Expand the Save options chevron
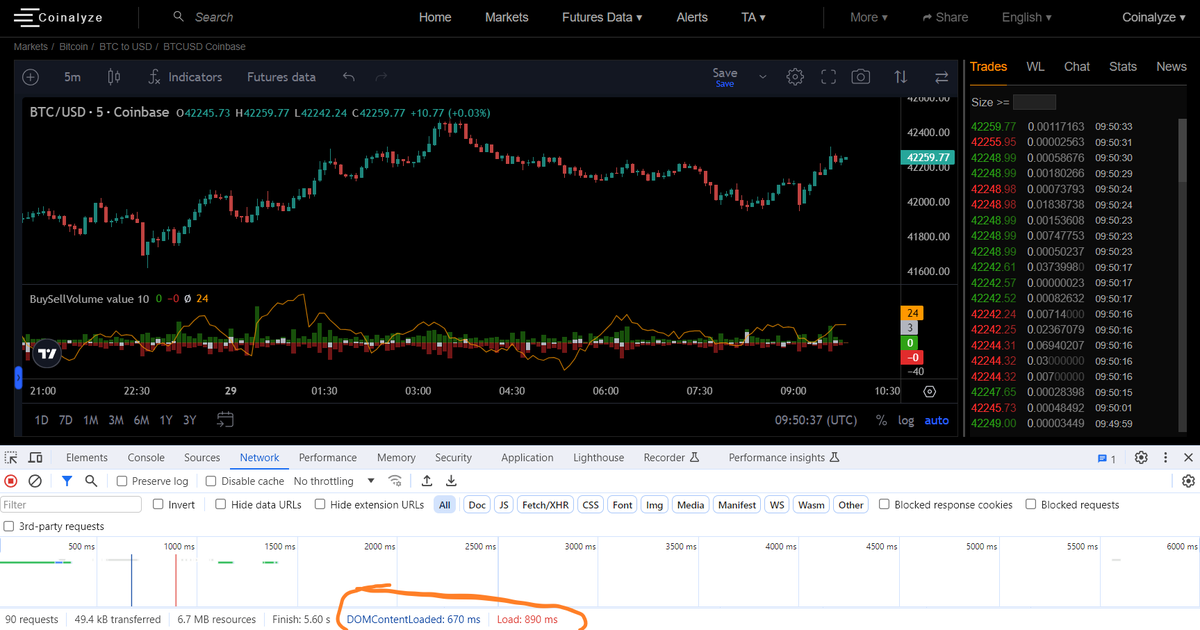The width and height of the screenshot is (1200, 630). pos(764,77)
